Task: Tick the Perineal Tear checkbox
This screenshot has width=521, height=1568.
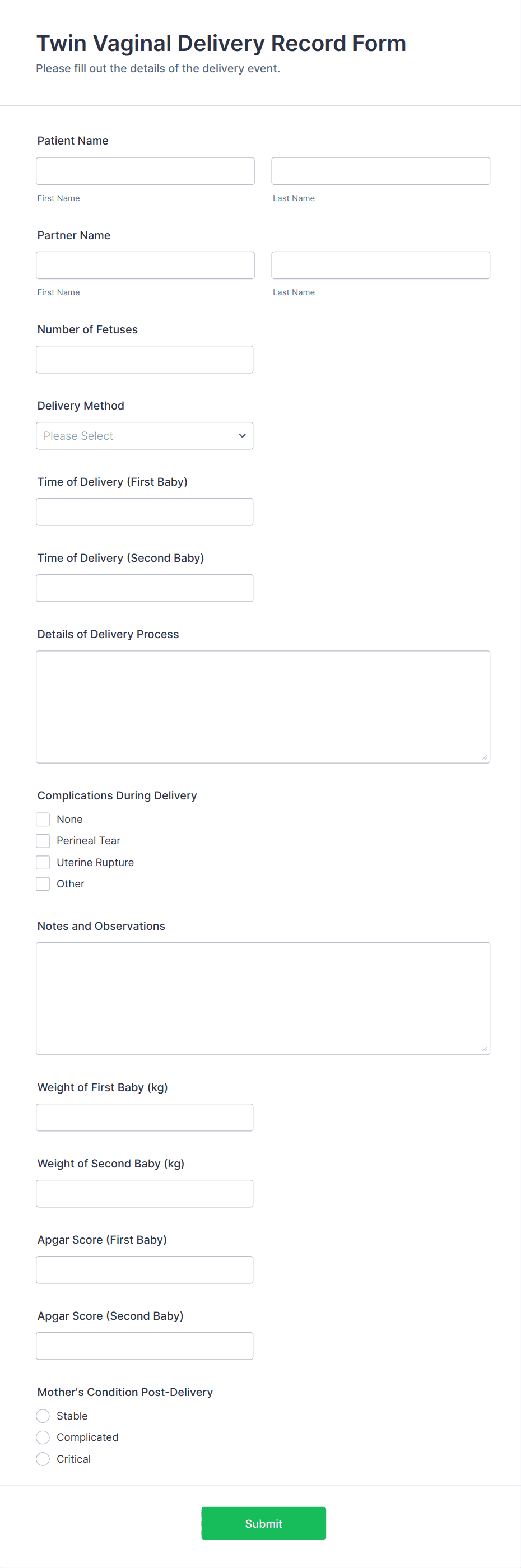Action: (43, 841)
